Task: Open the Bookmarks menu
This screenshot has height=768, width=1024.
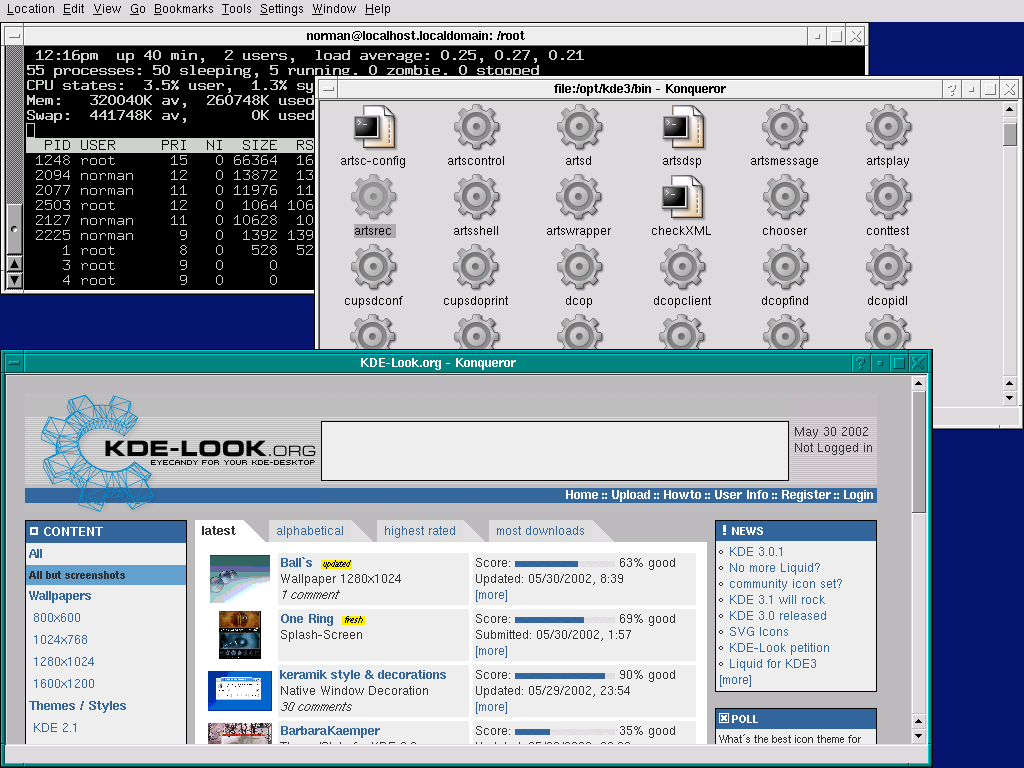Action: (x=184, y=9)
